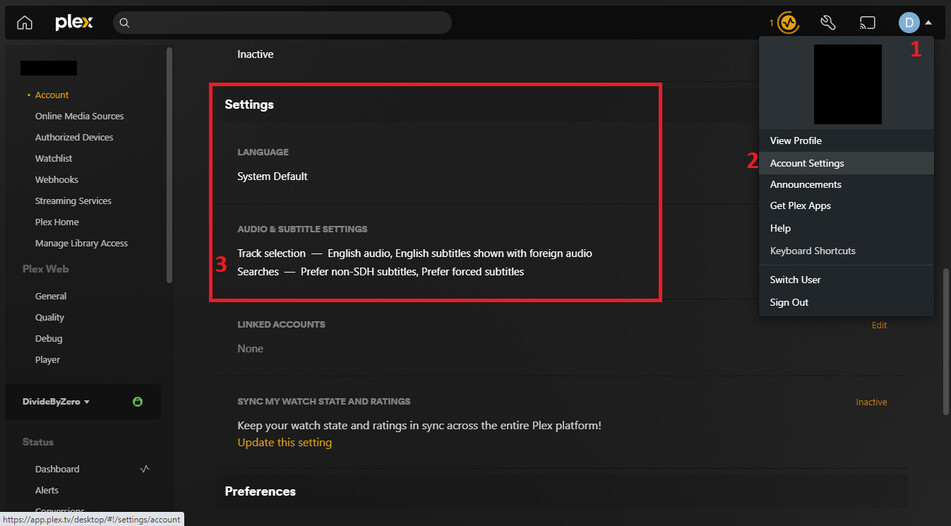Select Webhooks in the sidebar
The image size is (951, 526).
(56, 180)
